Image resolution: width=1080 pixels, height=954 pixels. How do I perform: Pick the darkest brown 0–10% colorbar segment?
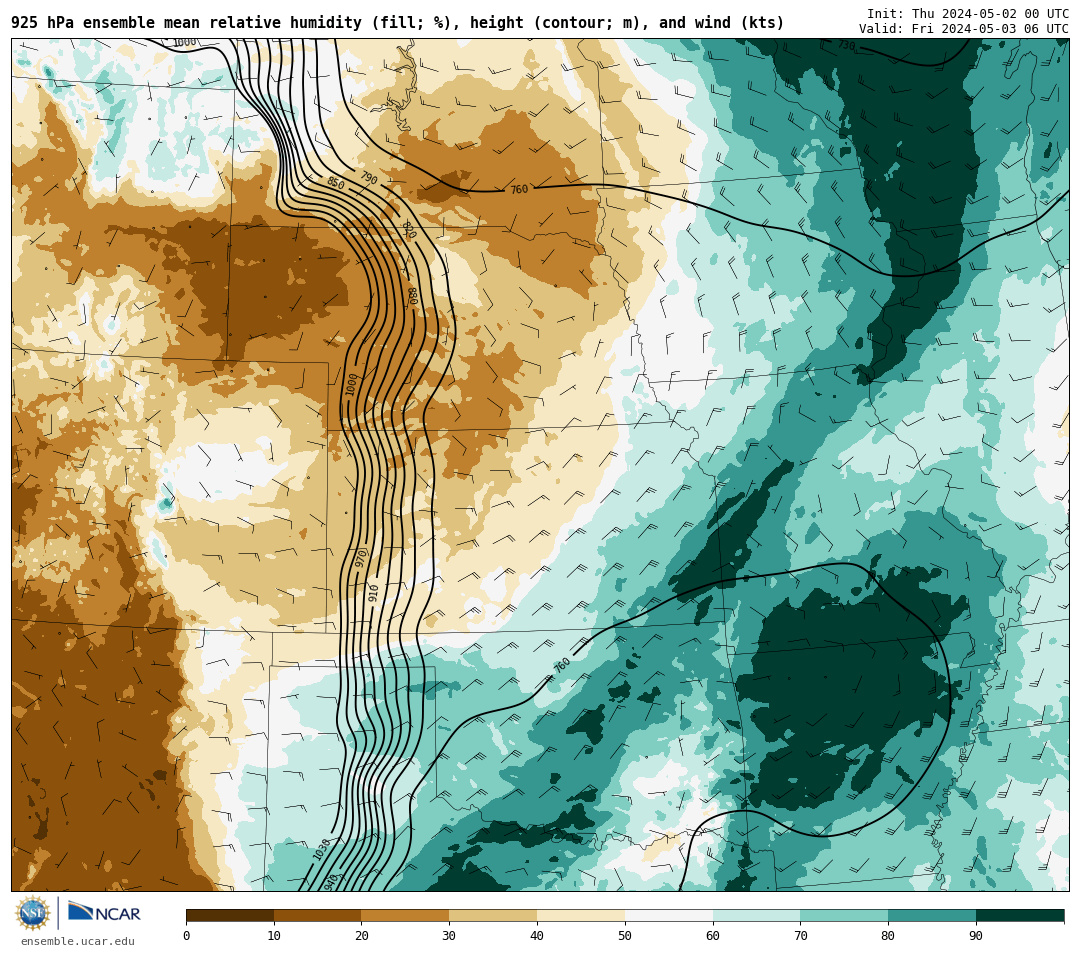coord(230,915)
